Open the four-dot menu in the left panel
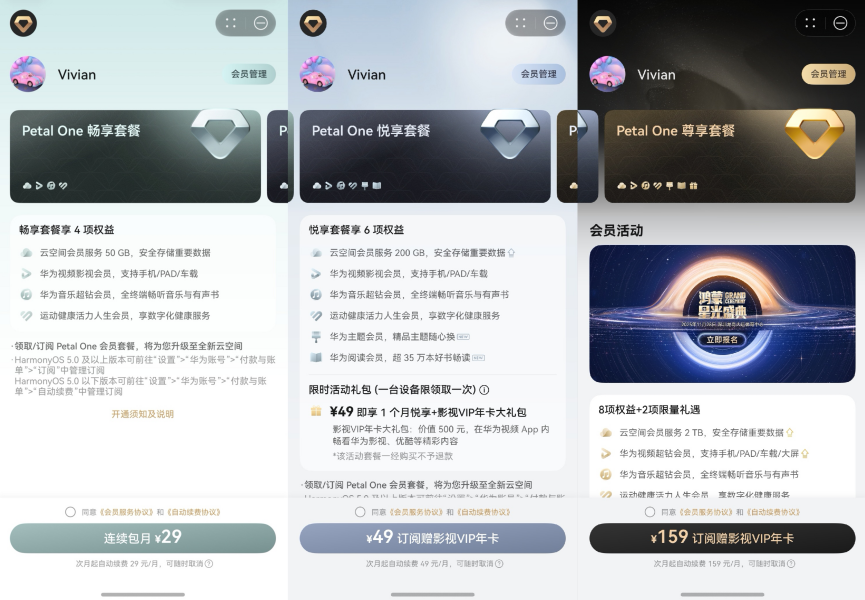 [x=231, y=23]
